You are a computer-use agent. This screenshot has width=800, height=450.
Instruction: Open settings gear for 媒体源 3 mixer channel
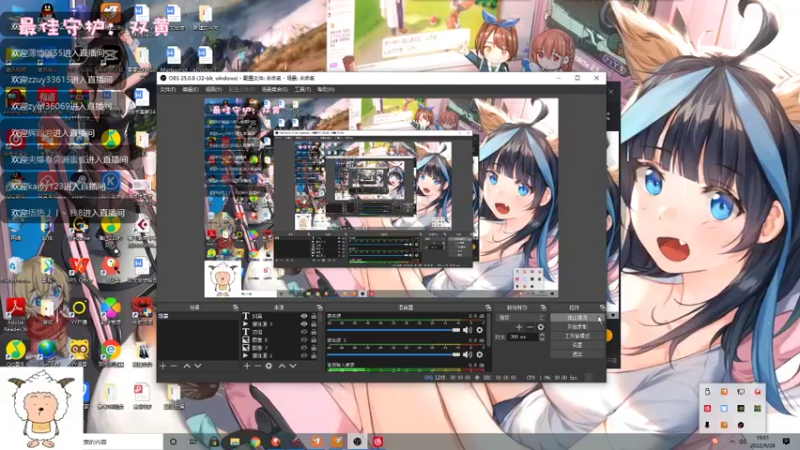(x=480, y=354)
